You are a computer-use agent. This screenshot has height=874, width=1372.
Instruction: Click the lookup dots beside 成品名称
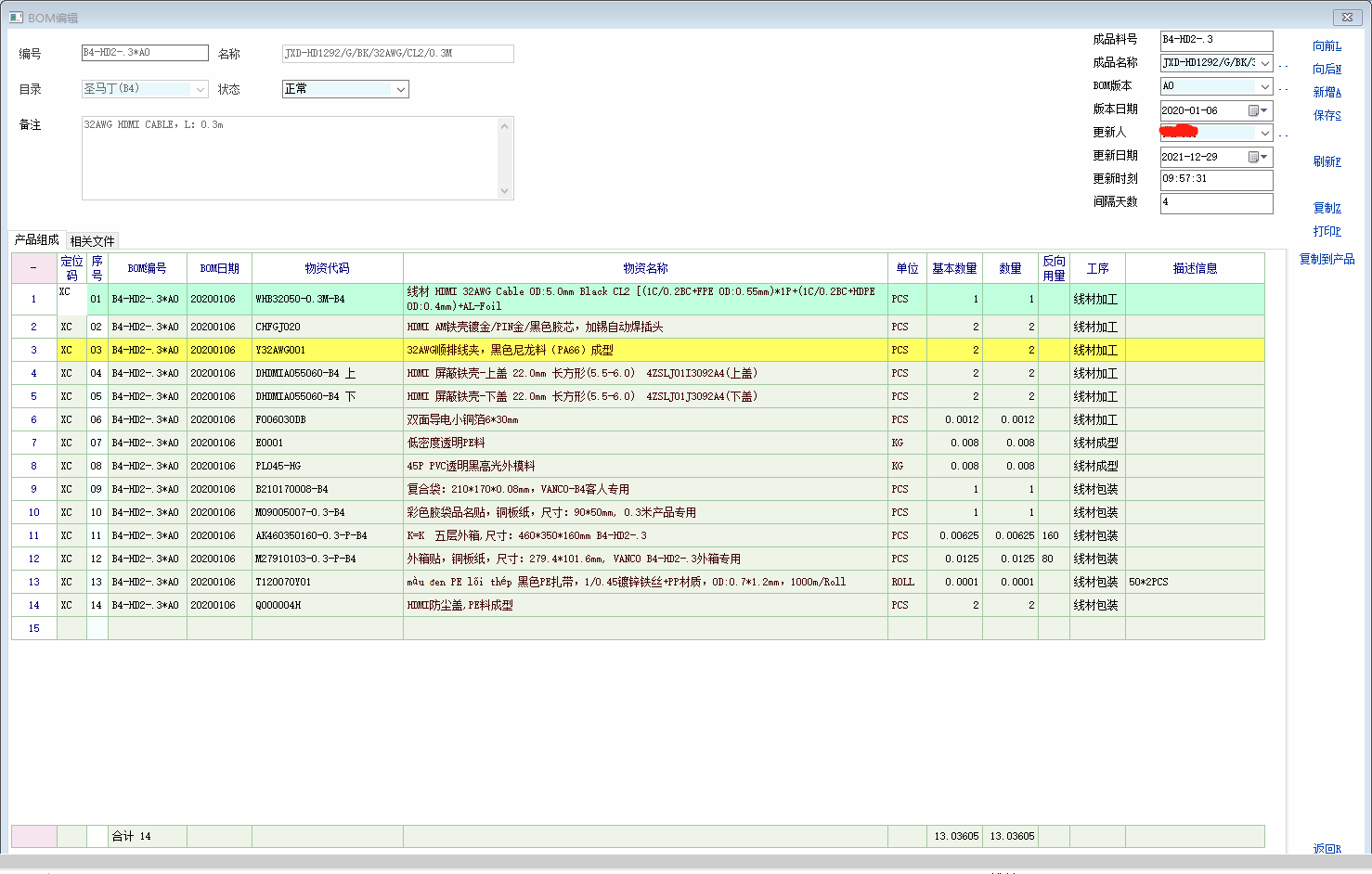[x=1283, y=65]
